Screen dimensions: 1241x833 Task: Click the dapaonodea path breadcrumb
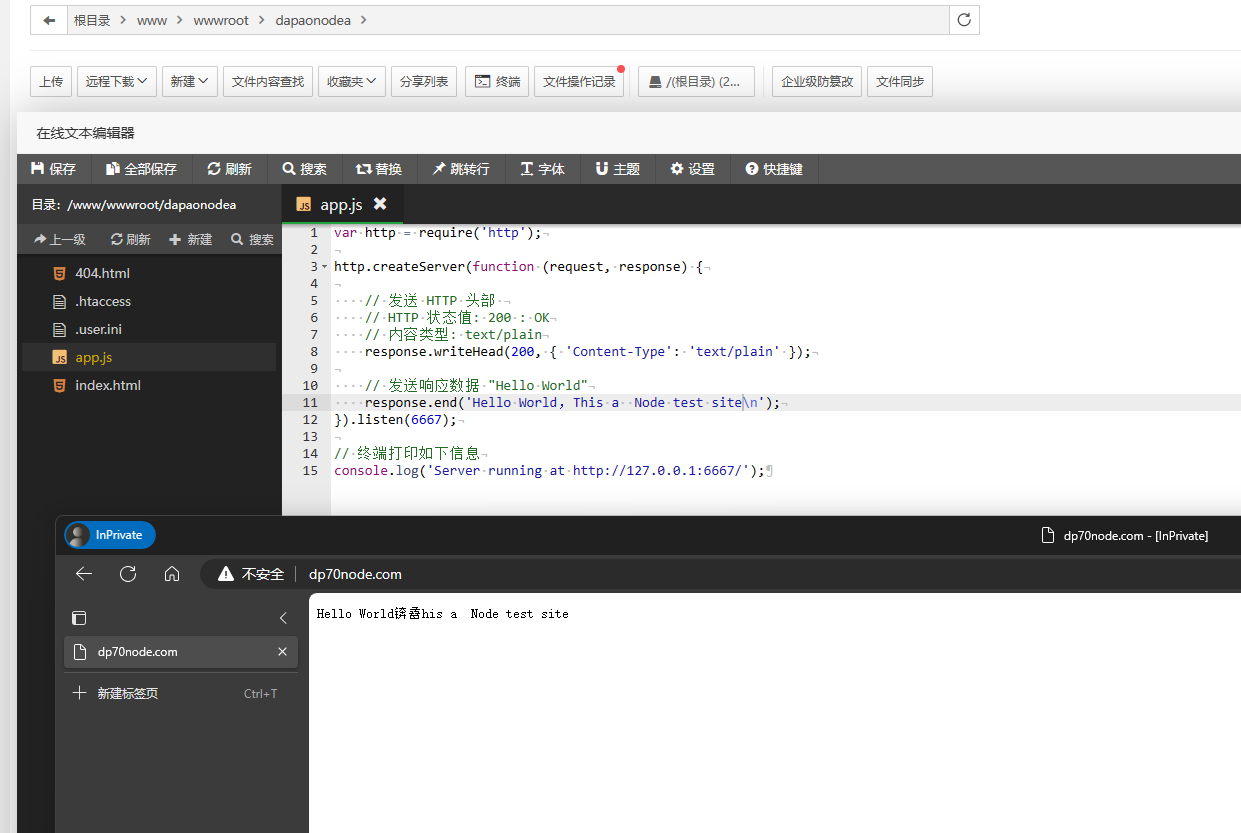(313, 20)
